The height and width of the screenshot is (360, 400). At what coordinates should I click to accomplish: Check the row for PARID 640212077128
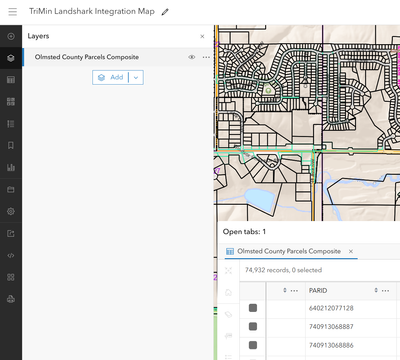coord(253,308)
